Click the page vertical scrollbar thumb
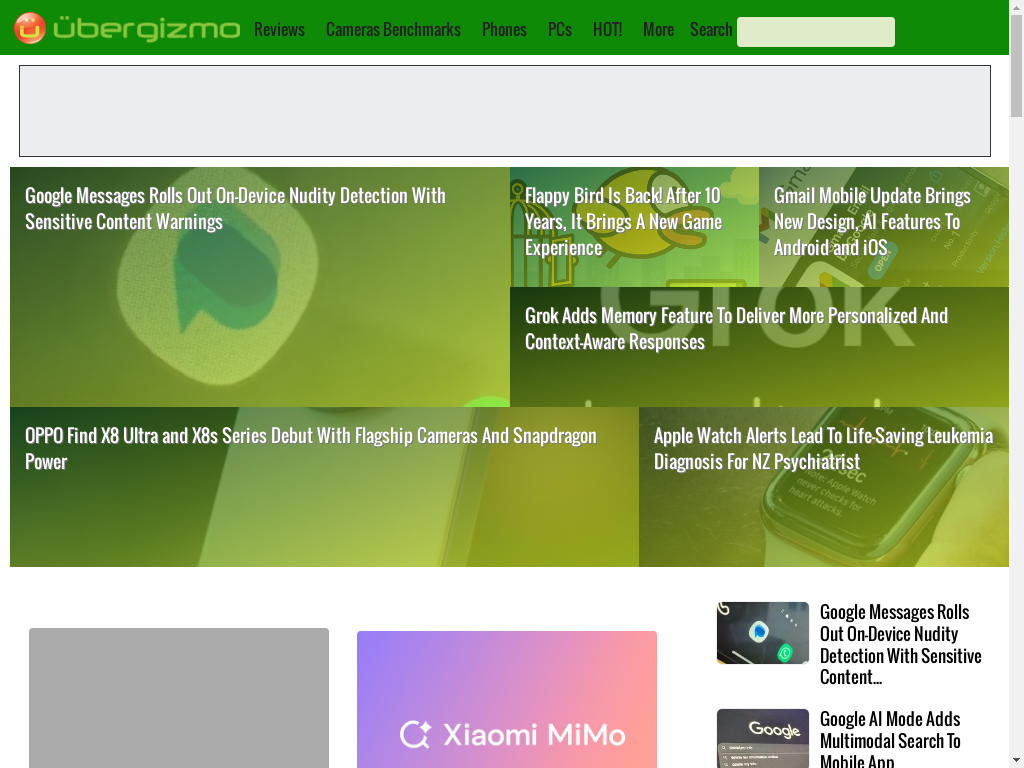Viewport: 1024px width, 768px height. (1016, 65)
